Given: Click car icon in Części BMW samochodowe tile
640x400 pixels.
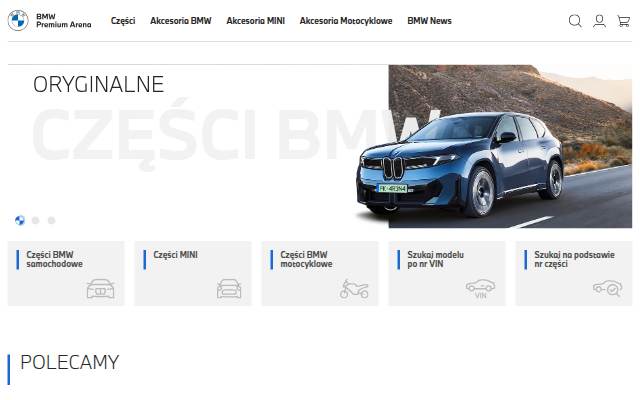Looking at the screenshot, I should [100, 289].
